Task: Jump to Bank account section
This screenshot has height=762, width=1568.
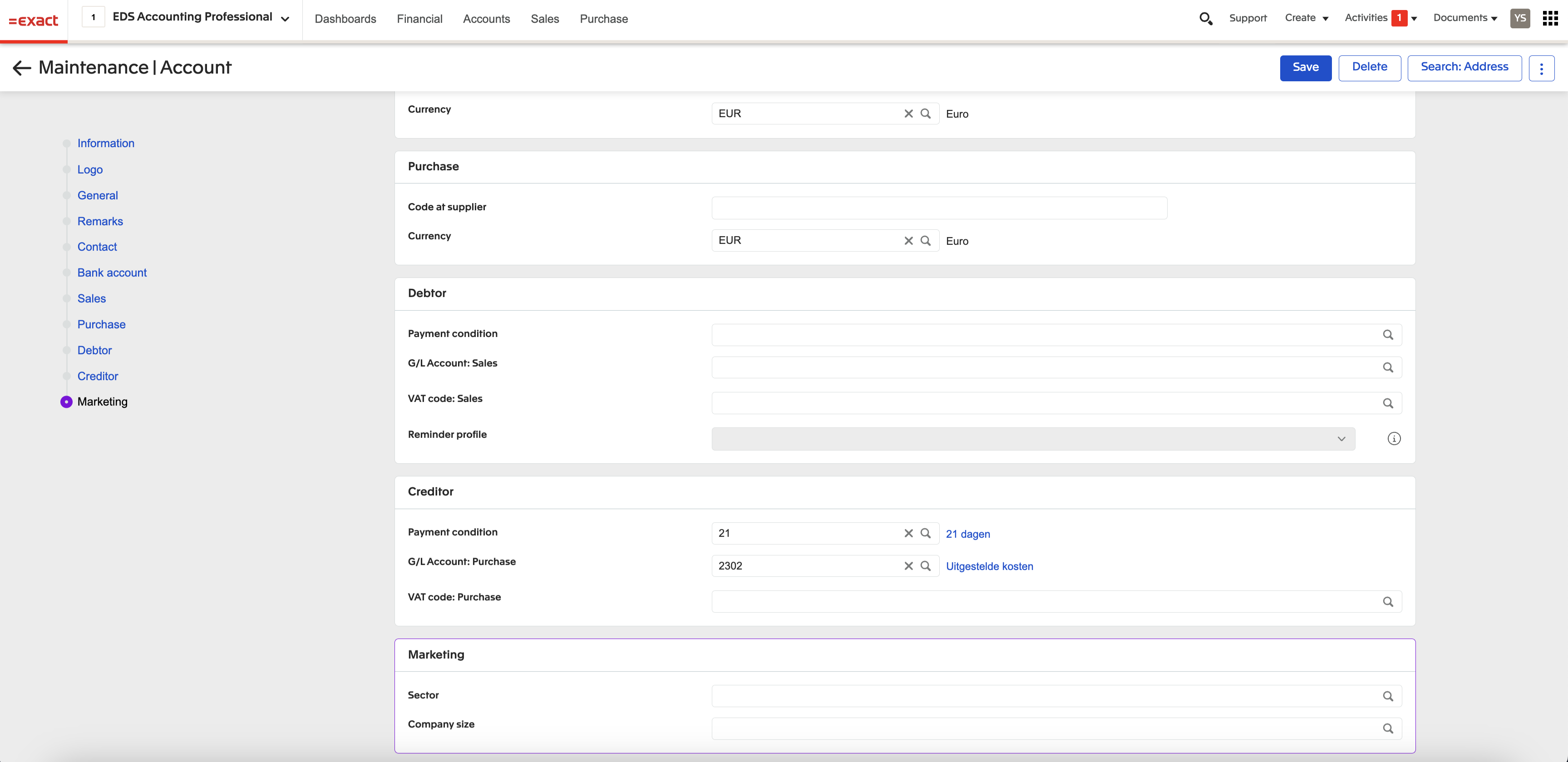Action: click(112, 273)
